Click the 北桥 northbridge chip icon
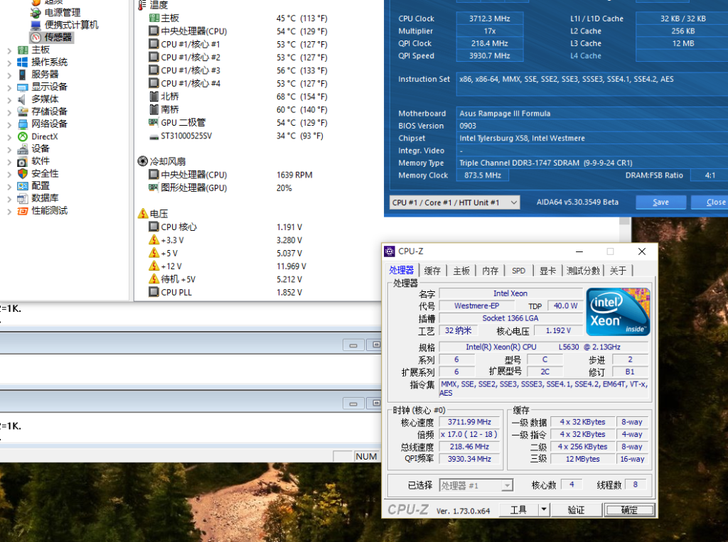Viewport: 728px width, 542px height. (154, 96)
